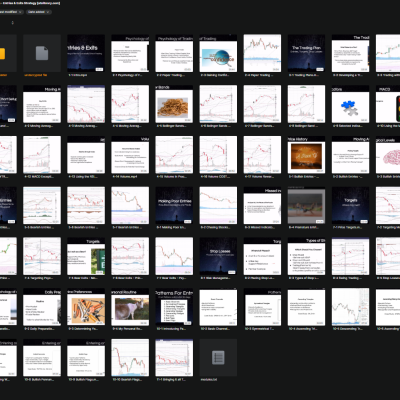400x400 pixels.
Task: Click the orange unencrypted file label
Action: click(x=36, y=75)
